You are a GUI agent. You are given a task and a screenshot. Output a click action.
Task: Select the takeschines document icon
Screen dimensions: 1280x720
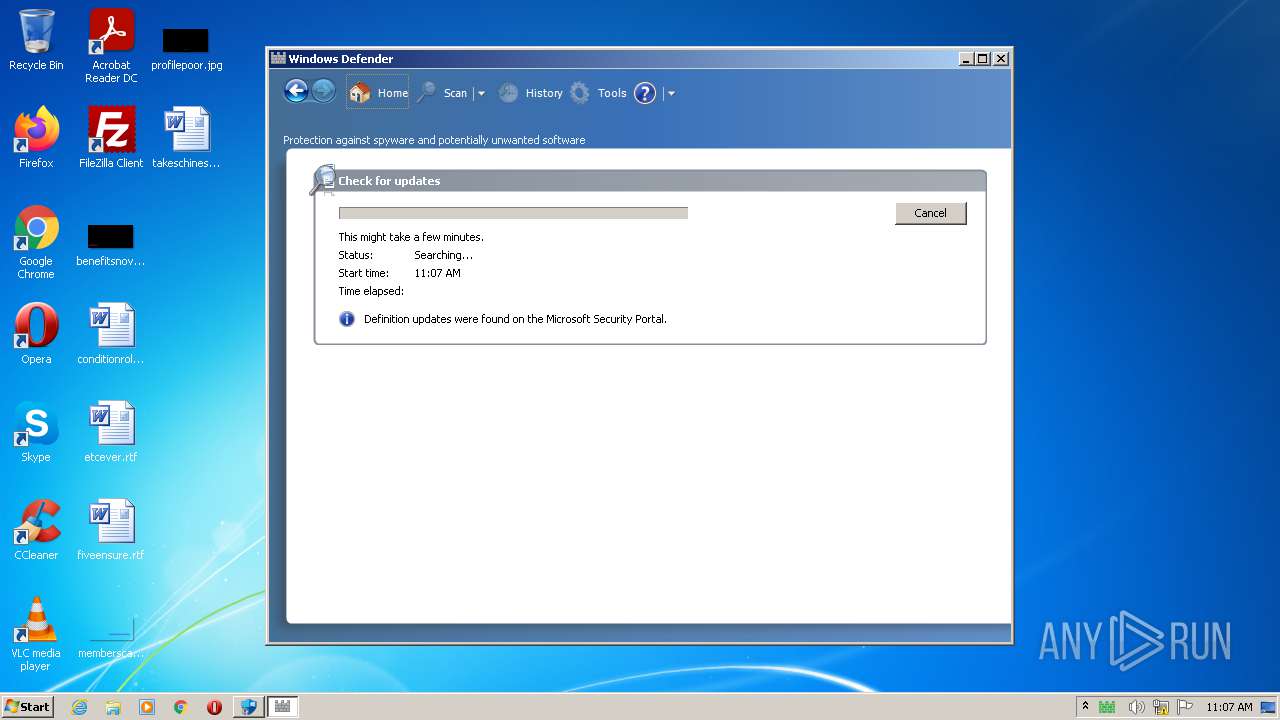tap(186, 138)
